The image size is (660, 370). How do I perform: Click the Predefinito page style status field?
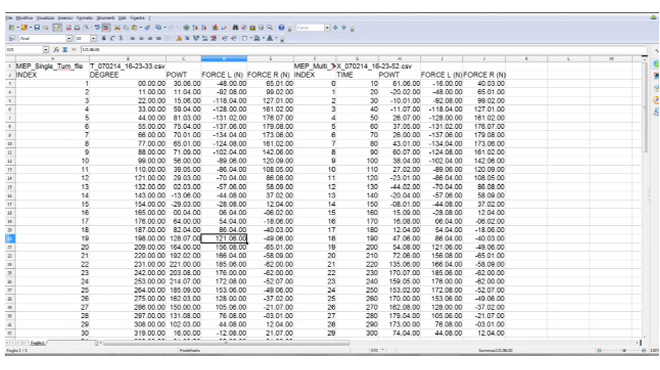click(x=190, y=350)
